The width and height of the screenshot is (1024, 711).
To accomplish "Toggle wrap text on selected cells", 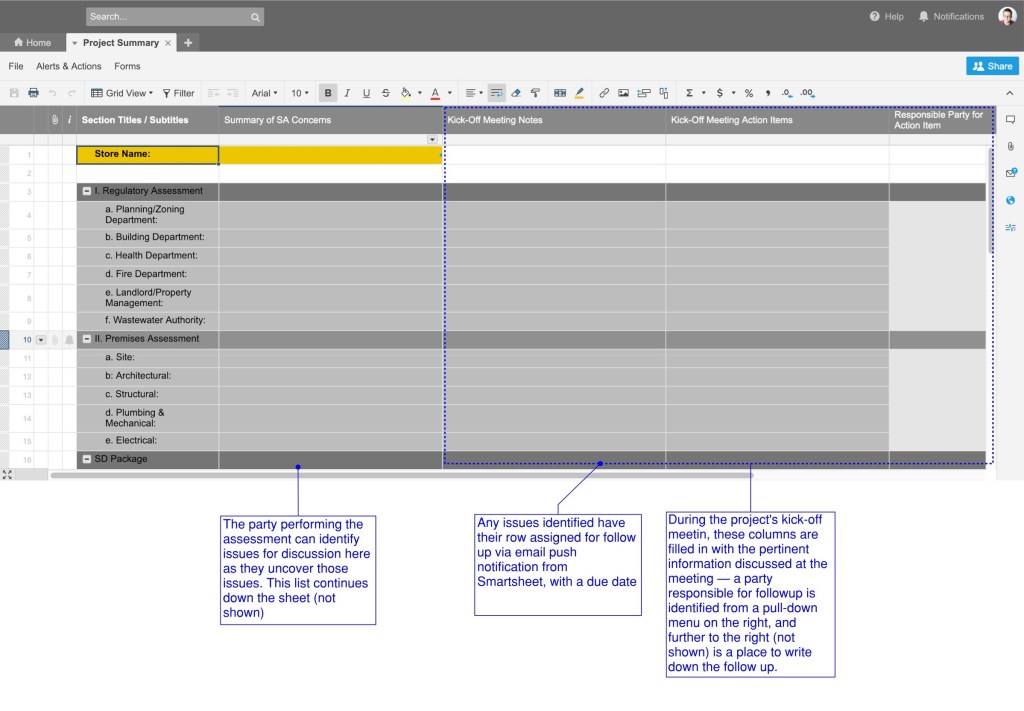I will [497, 93].
